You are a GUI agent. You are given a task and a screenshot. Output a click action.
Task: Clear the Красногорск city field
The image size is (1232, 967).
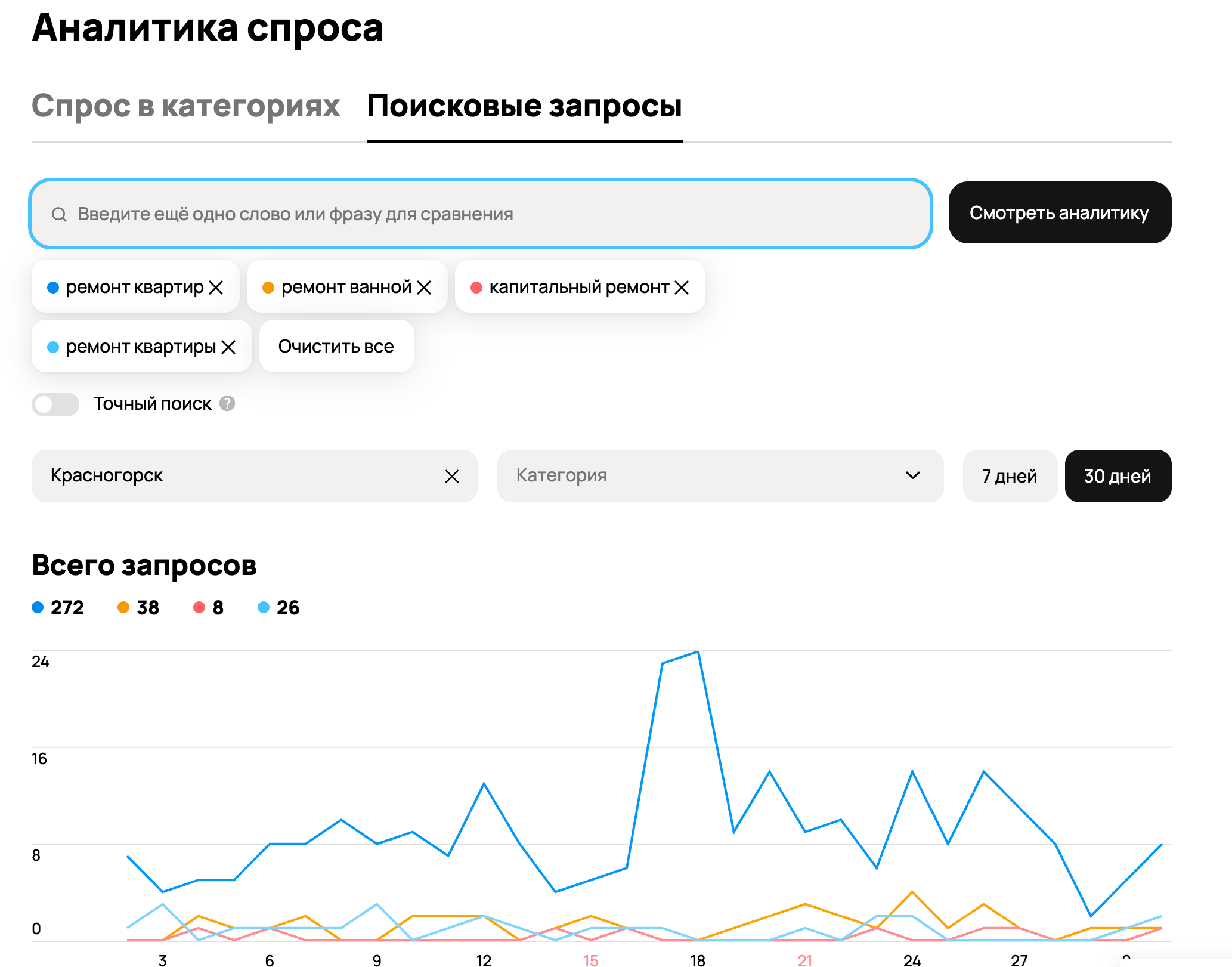pos(452,476)
